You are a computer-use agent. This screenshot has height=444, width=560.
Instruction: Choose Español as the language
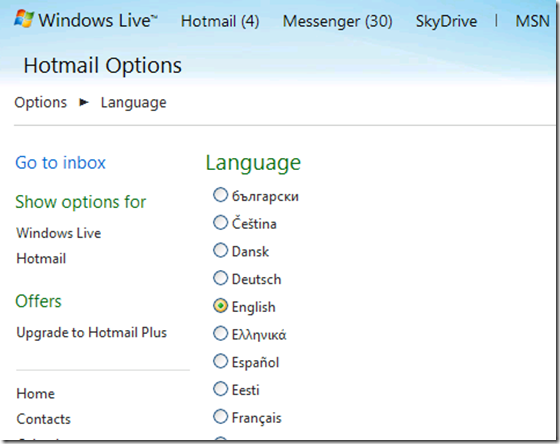[220, 361]
